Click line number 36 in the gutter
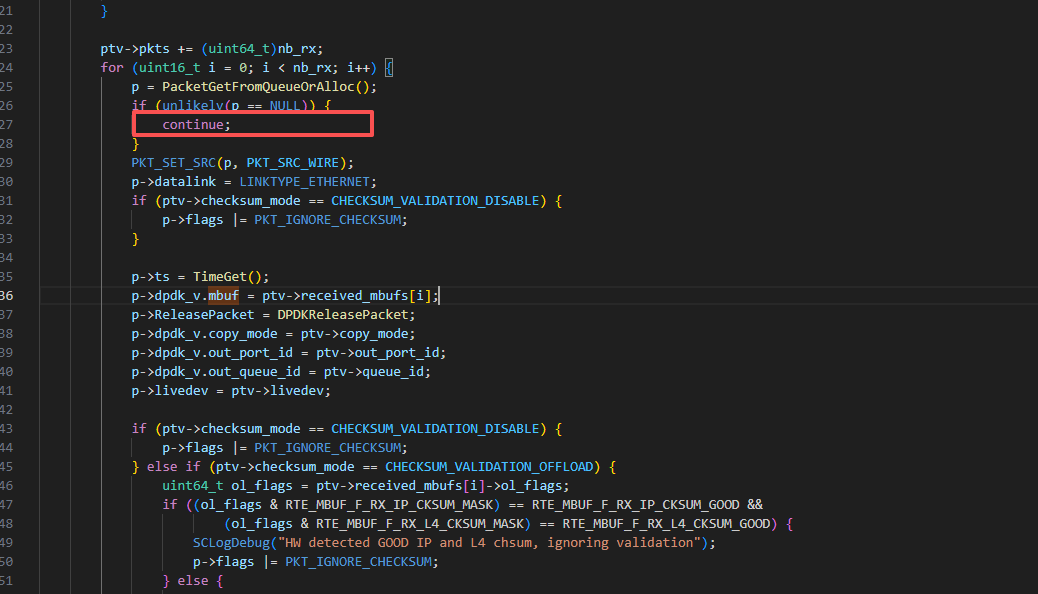 click(x=7, y=296)
